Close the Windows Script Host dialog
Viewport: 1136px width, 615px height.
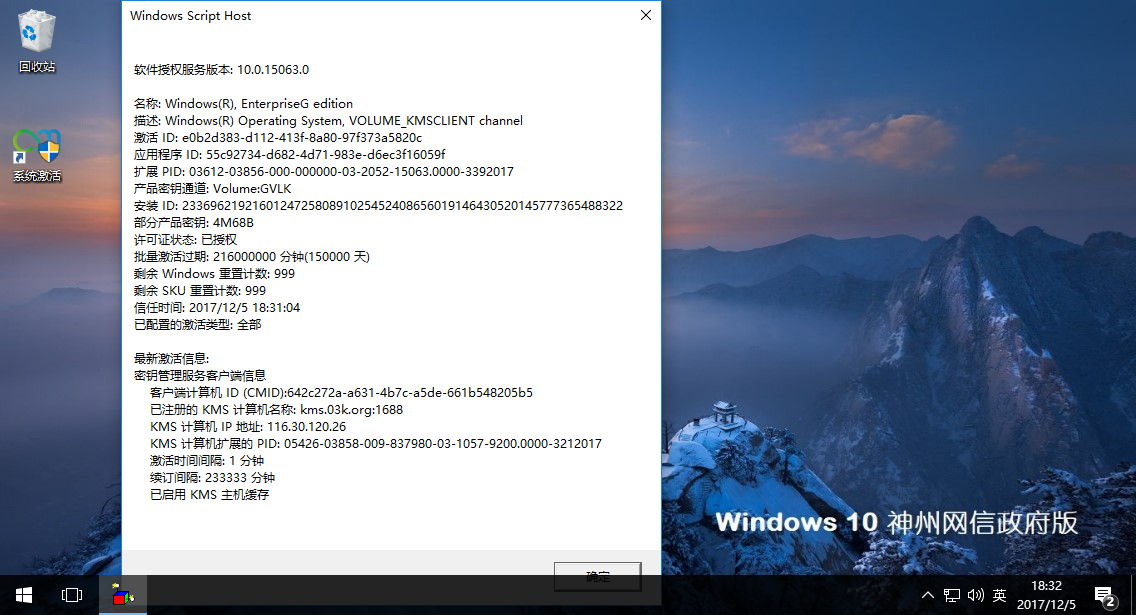(x=645, y=15)
